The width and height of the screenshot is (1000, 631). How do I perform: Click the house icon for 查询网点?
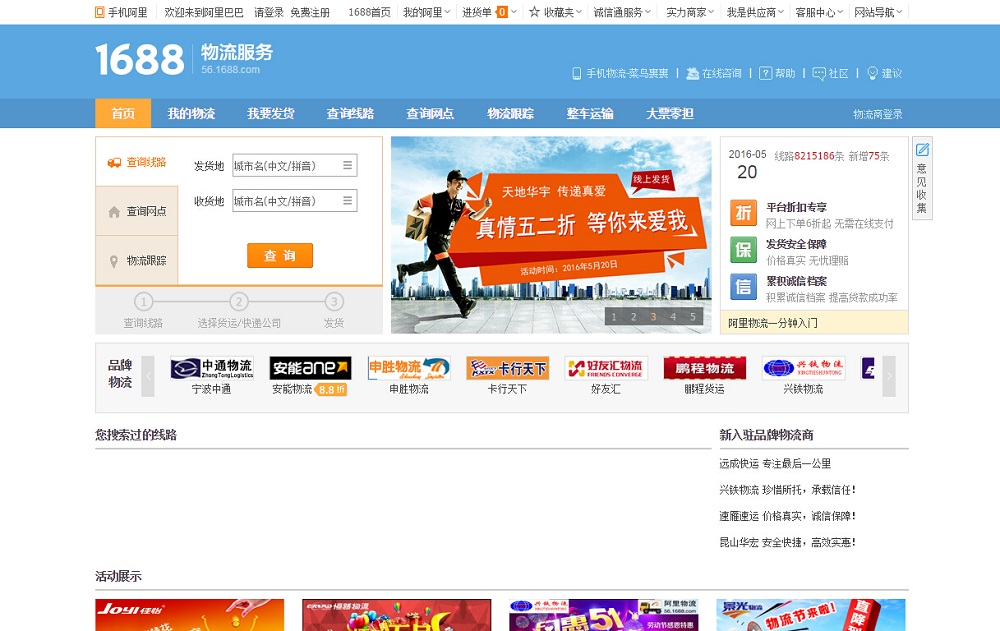tap(114, 212)
